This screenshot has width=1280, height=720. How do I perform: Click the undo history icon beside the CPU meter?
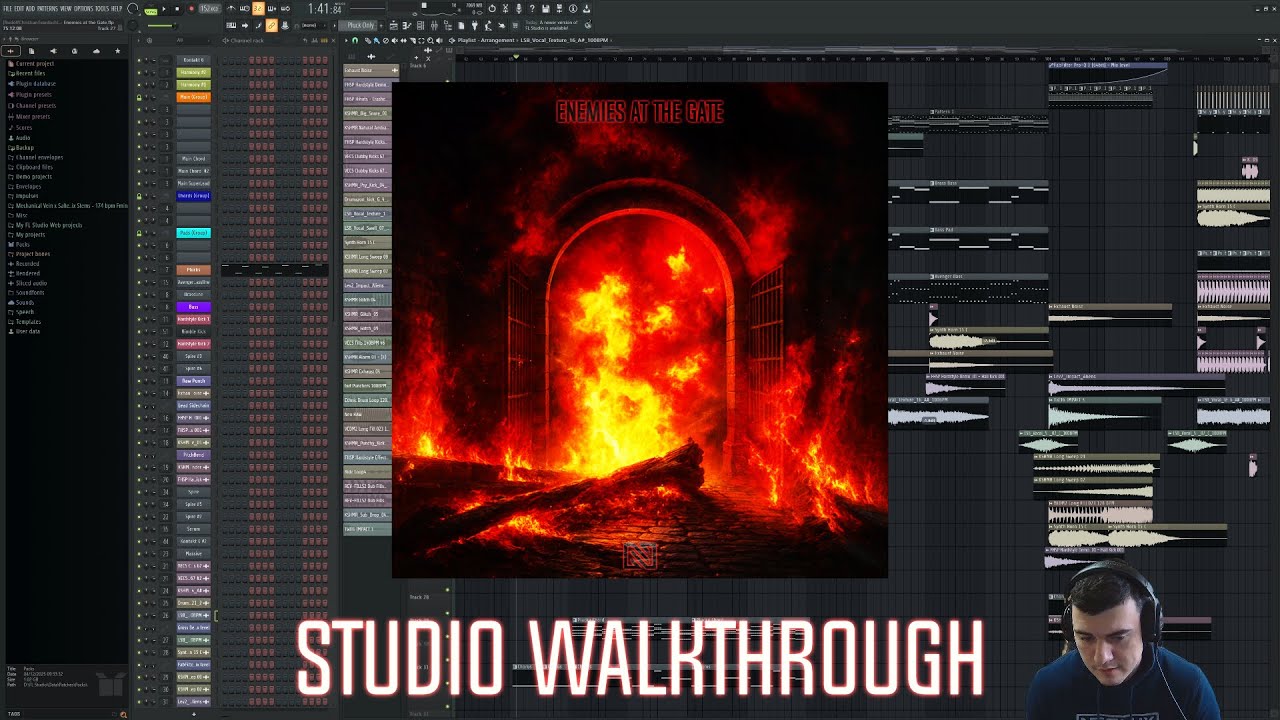(491, 9)
